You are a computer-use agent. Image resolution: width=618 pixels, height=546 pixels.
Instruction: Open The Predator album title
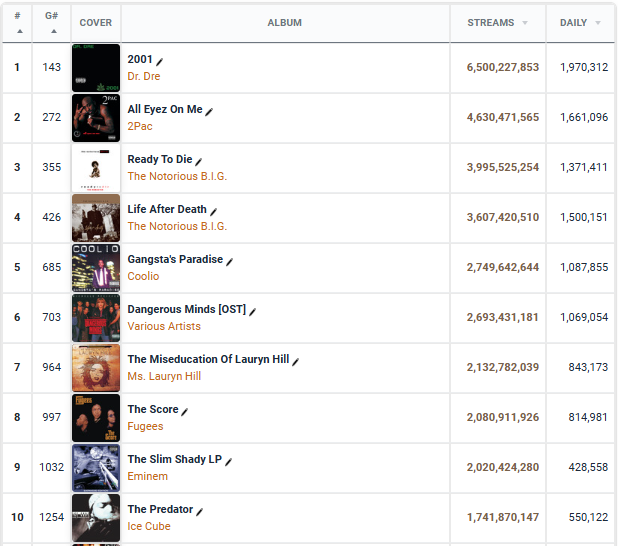pos(160,509)
